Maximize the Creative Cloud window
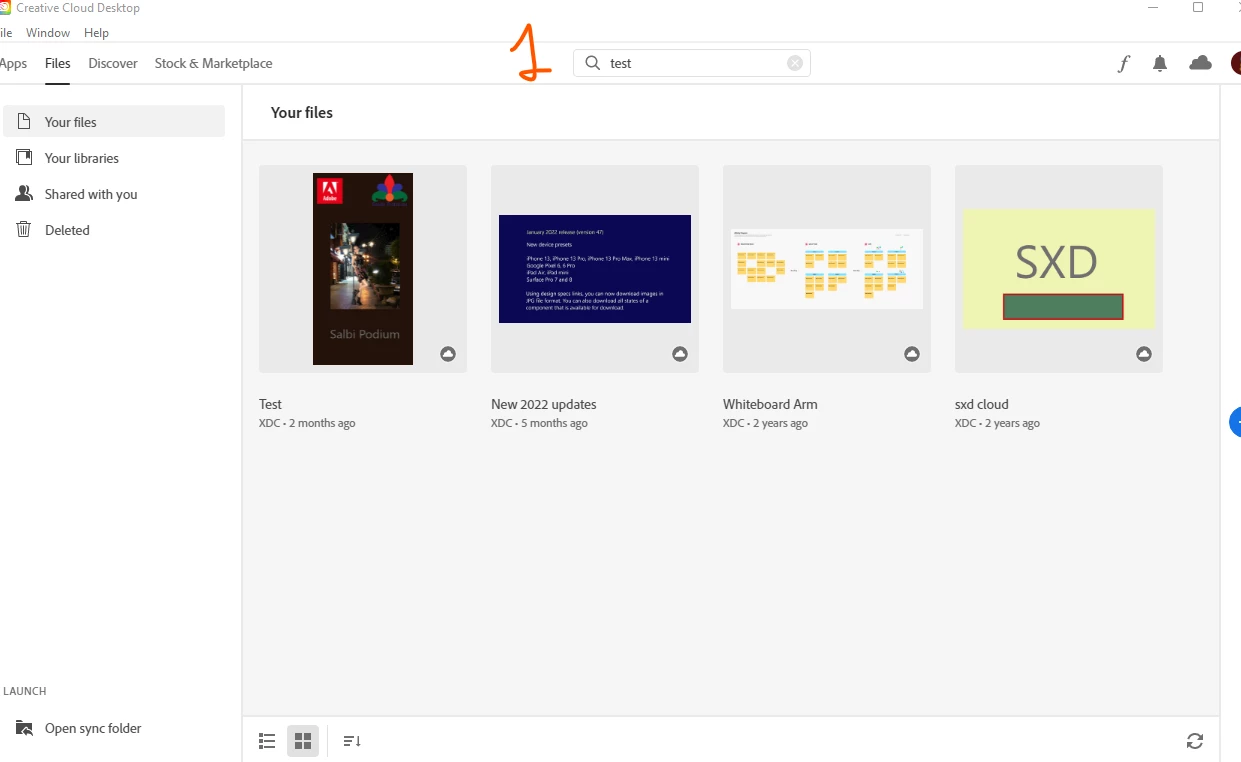This screenshot has height=762, width=1241. (x=1198, y=8)
